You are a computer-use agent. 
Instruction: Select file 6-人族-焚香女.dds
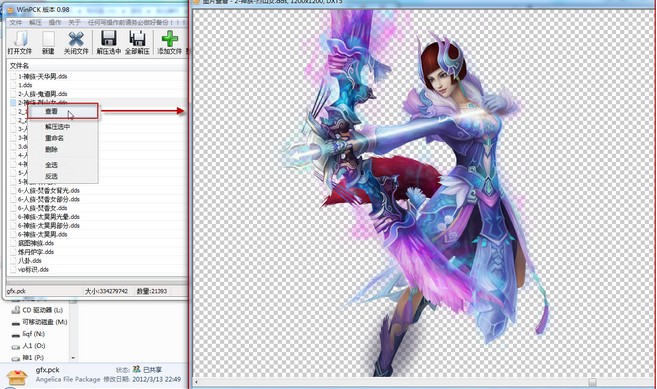click(42, 208)
